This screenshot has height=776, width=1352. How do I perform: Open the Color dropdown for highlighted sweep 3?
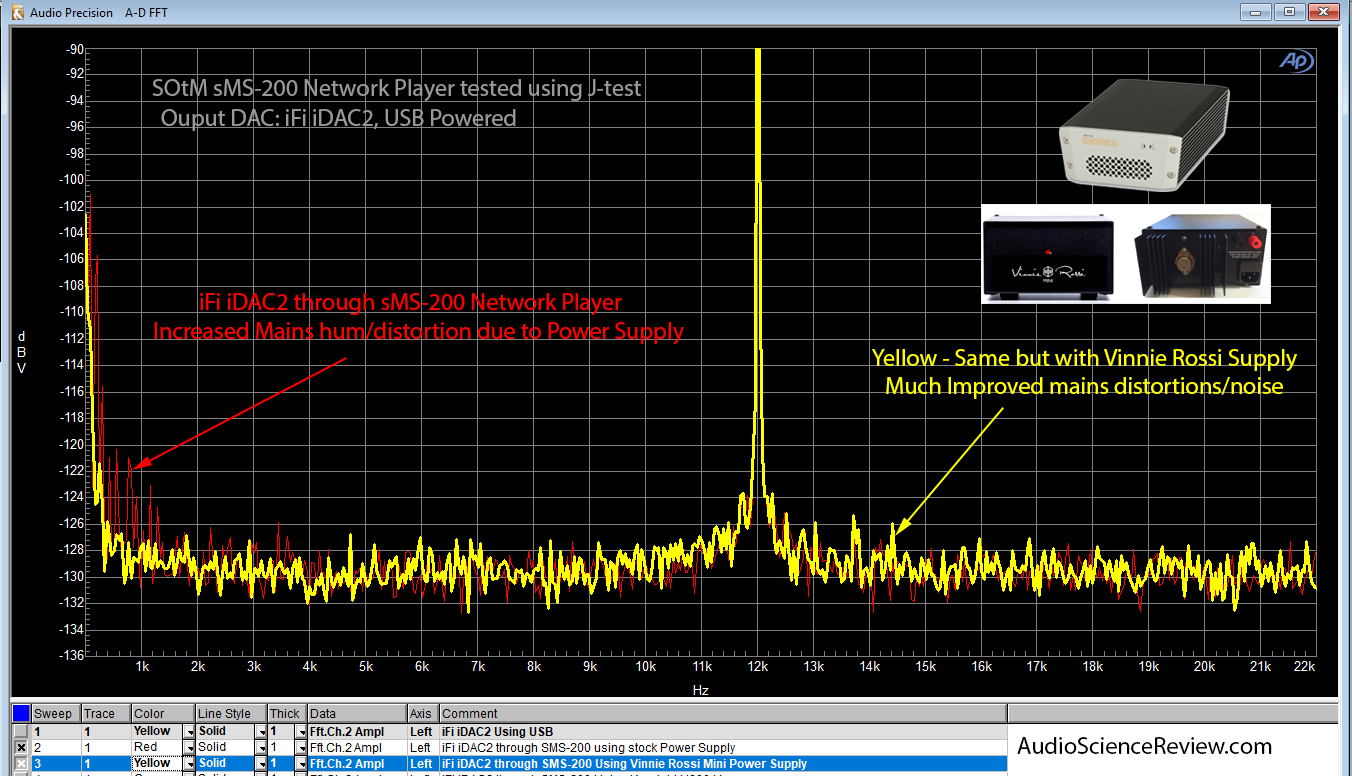(190, 763)
